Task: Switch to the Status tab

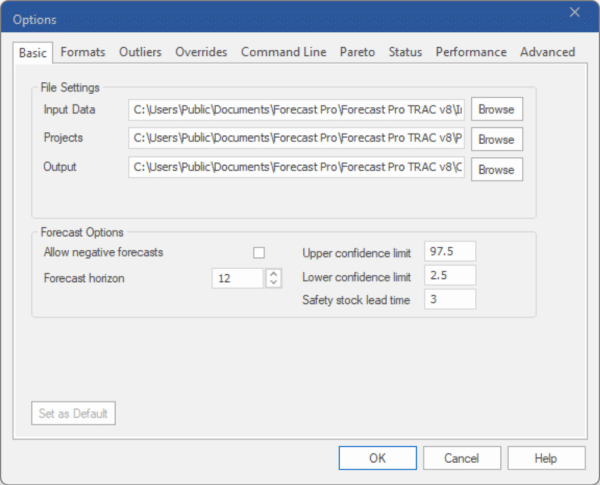Action: point(405,52)
